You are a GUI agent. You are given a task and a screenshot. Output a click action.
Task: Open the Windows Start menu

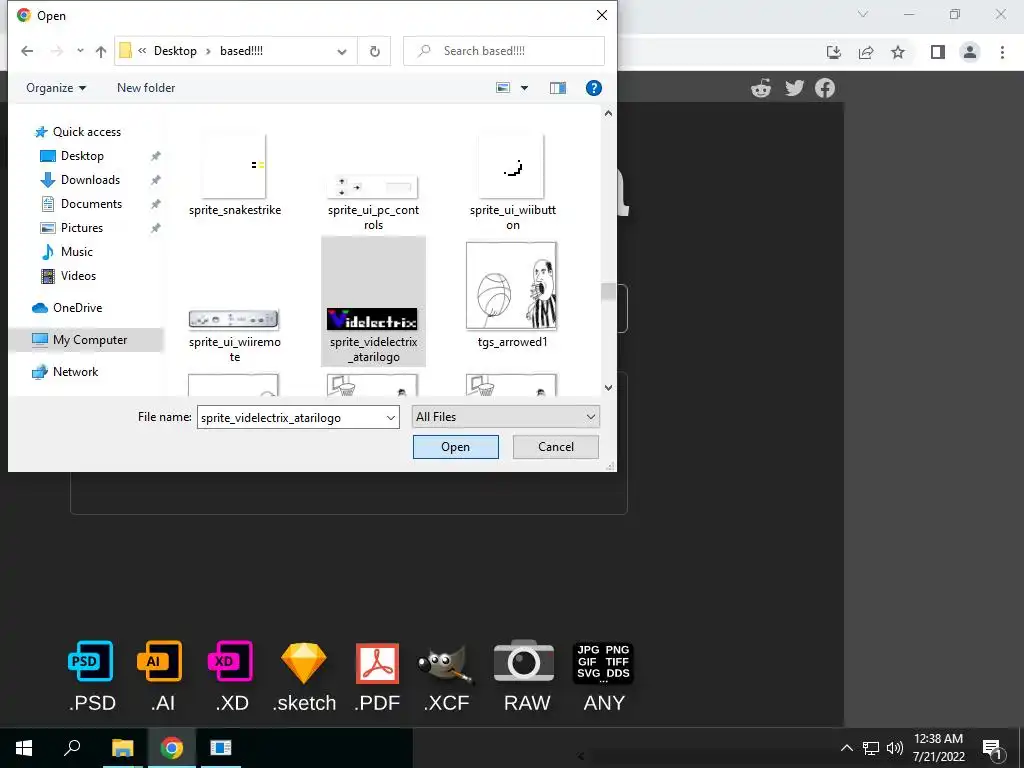click(x=24, y=748)
